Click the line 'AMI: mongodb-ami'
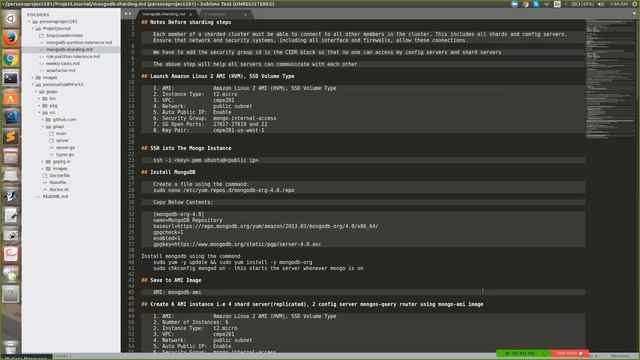 click(177, 292)
